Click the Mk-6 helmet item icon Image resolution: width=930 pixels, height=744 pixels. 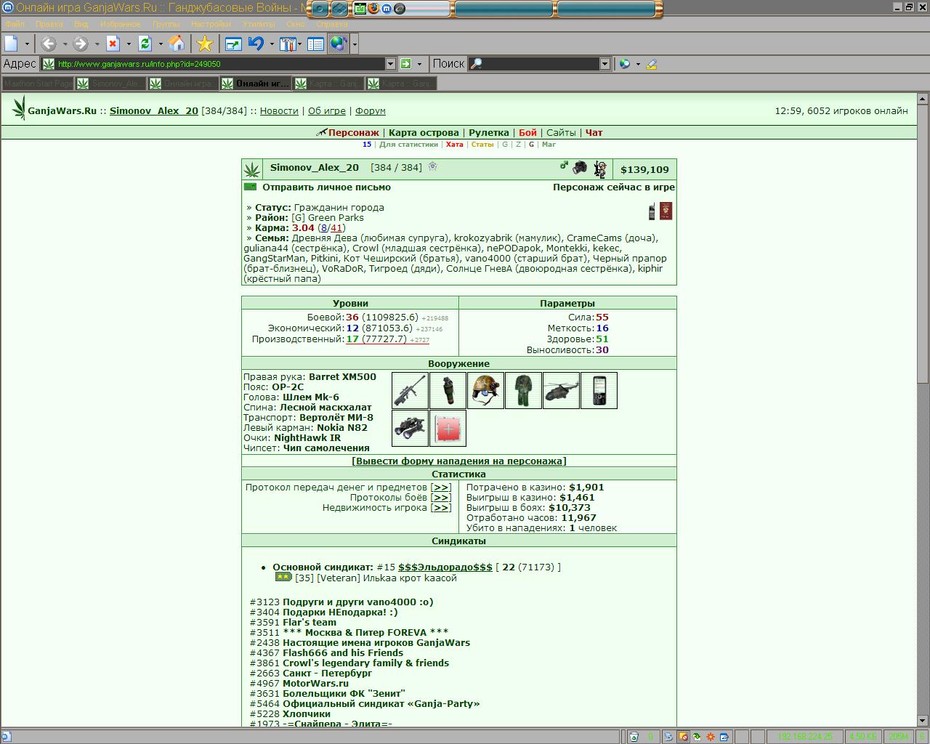point(486,390)
